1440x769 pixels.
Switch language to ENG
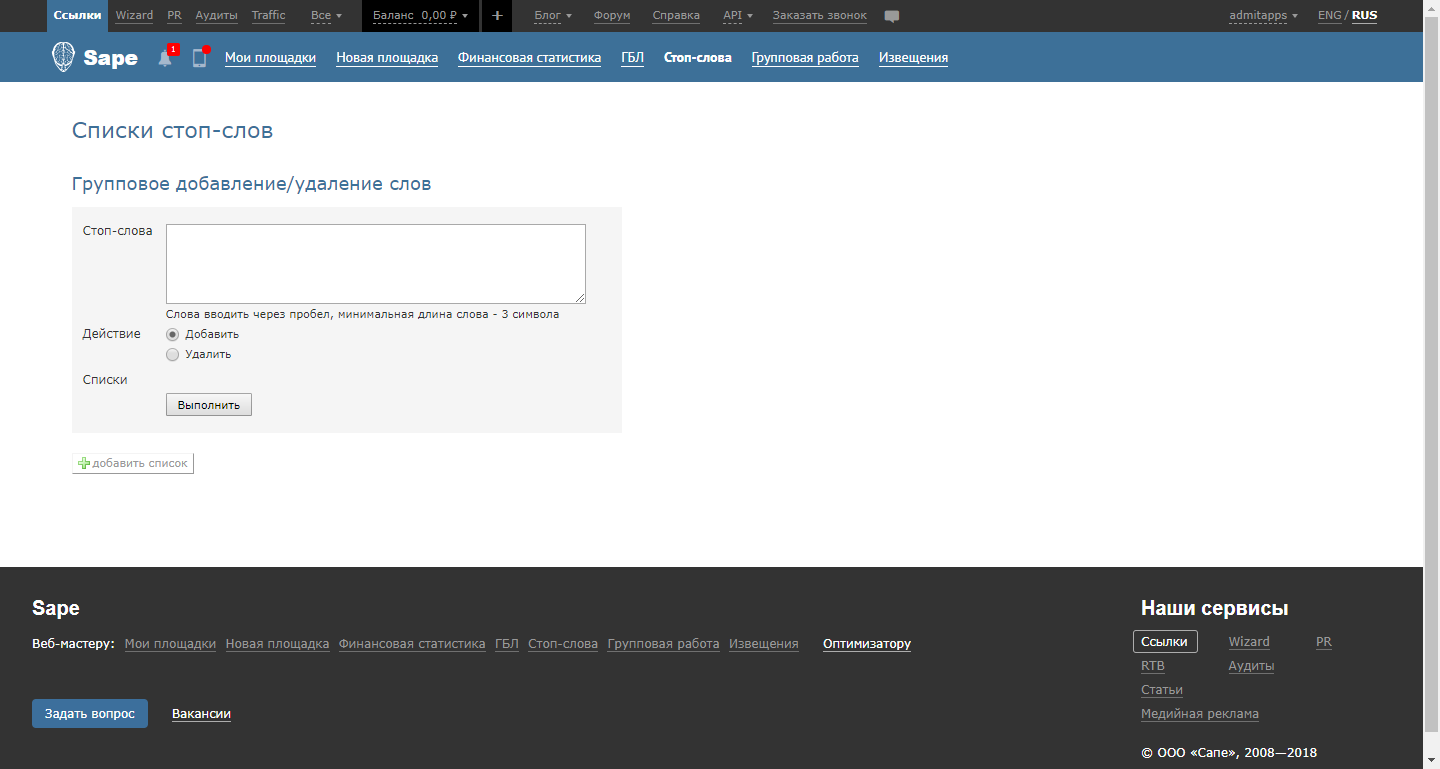click(1330, 15)
